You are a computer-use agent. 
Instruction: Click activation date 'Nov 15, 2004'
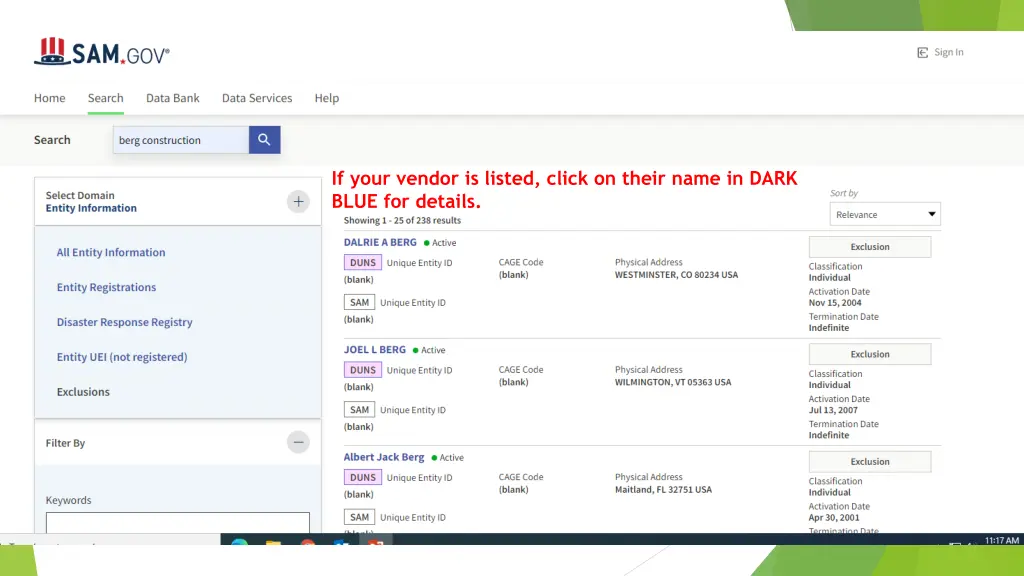[835, 303]
